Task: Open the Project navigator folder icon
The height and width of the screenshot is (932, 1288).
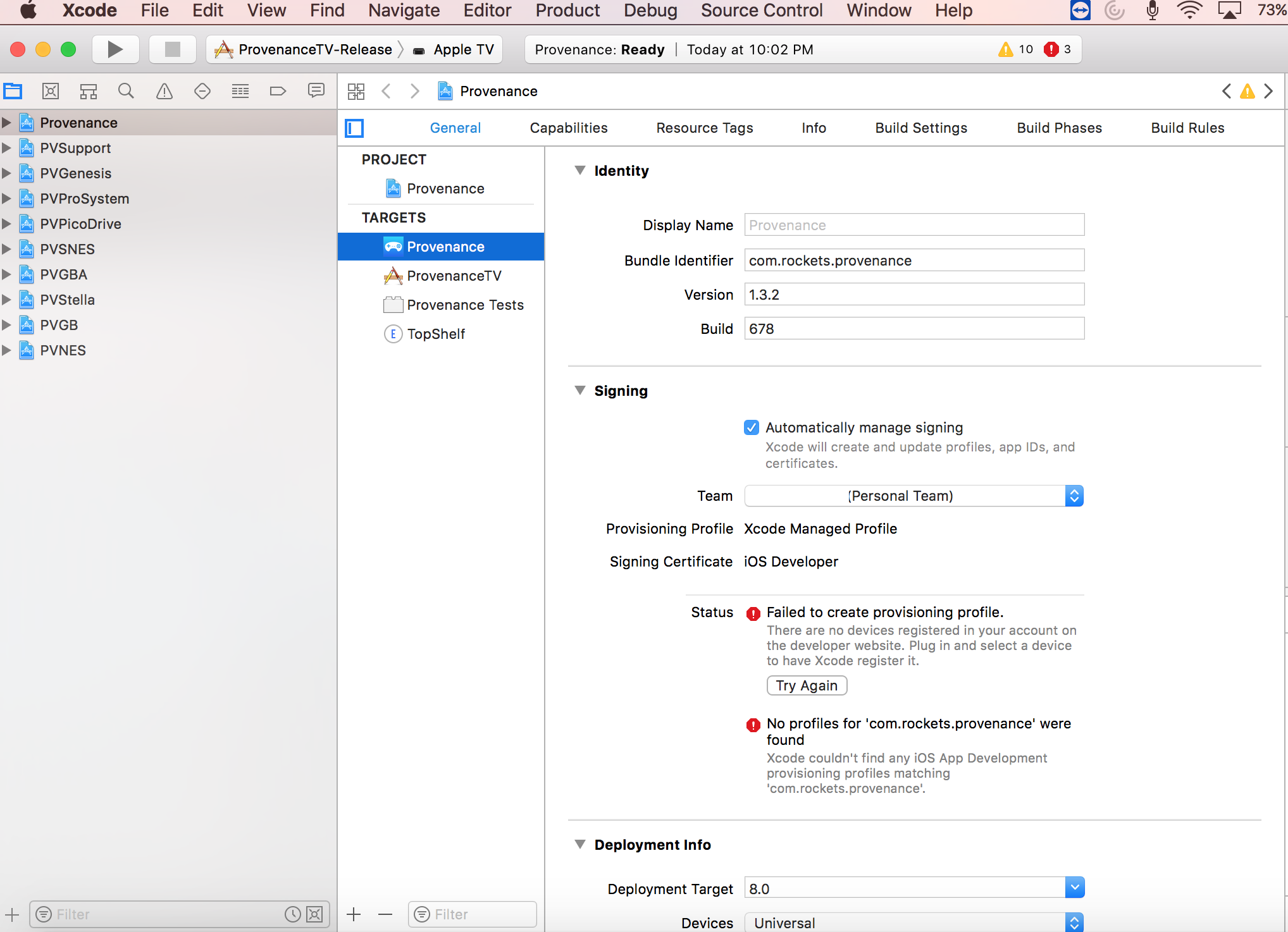Action: [x=13, y=91]
